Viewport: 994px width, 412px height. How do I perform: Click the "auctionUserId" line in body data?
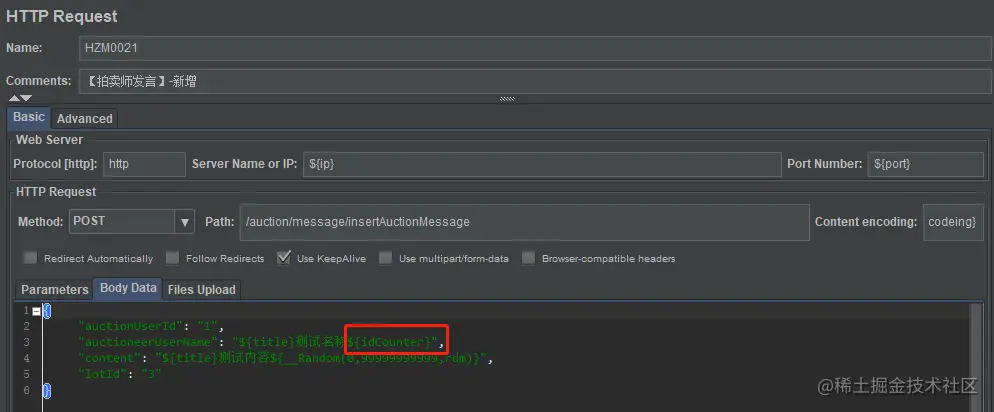click(151, 326)
